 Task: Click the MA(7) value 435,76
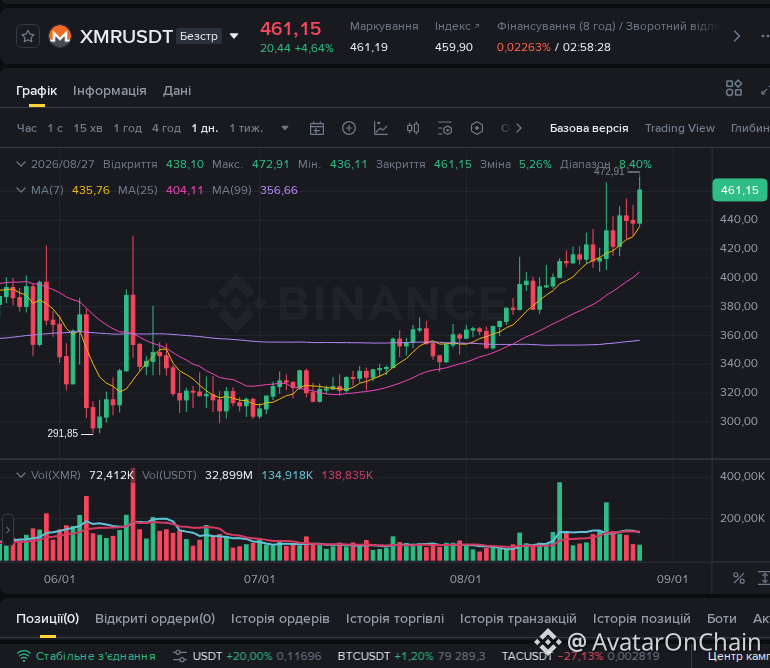pos(90,190)
